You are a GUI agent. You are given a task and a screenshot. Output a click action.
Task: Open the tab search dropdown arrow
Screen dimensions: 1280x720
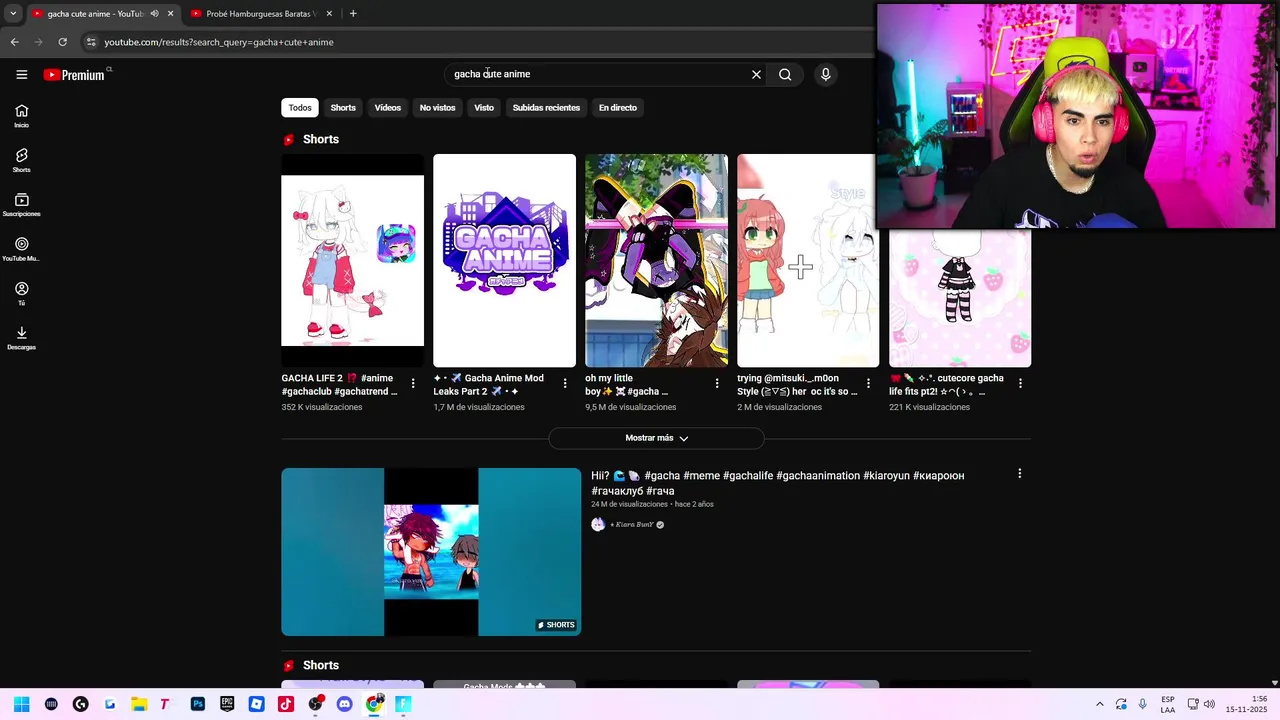coord(13,14)
